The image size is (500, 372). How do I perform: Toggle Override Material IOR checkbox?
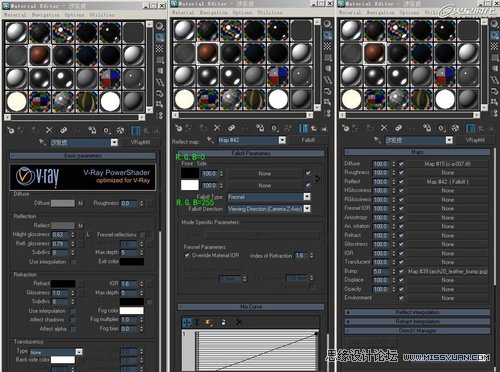(187, 255)
